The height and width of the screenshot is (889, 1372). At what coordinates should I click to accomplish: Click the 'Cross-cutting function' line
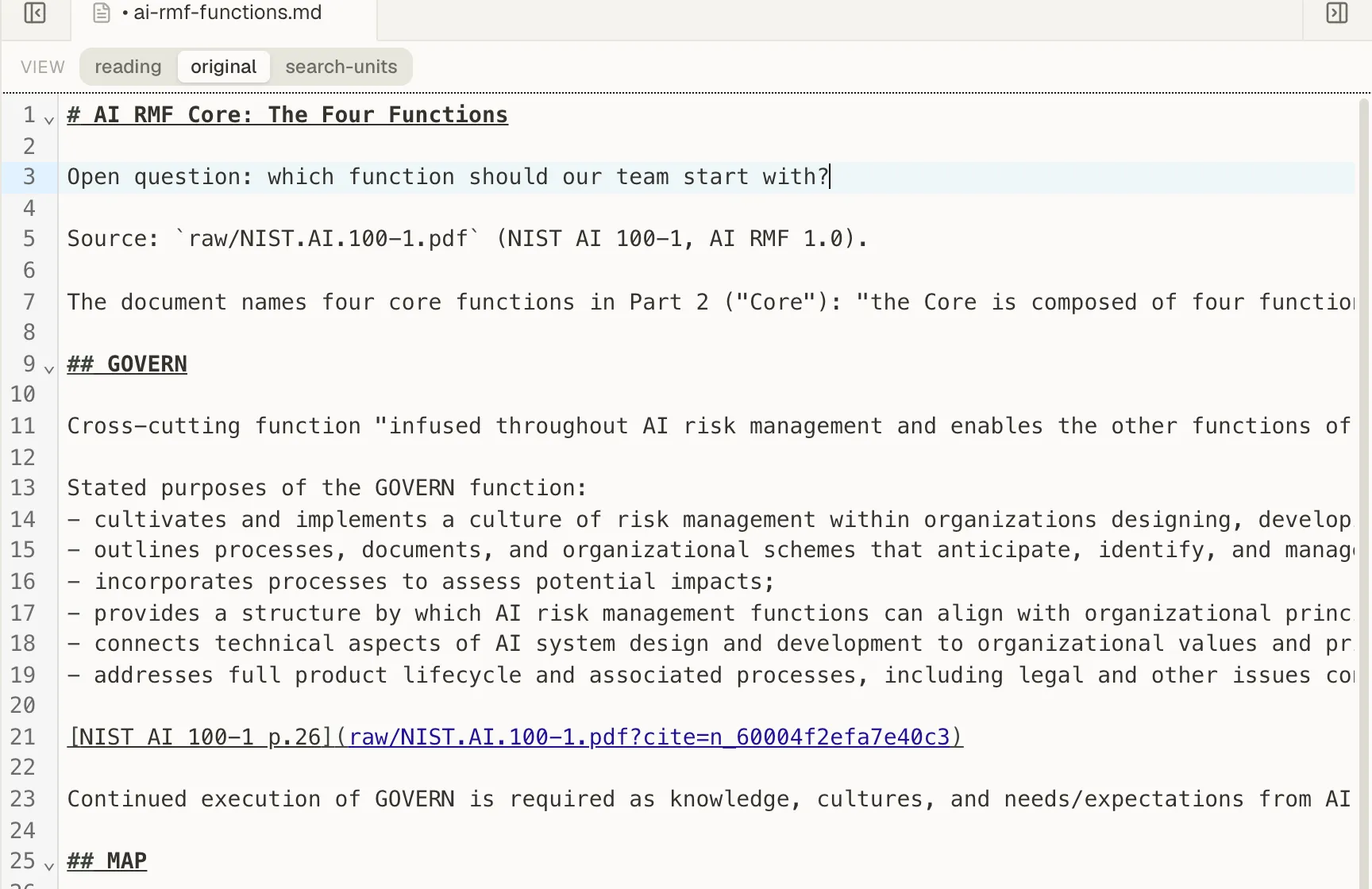tap(709, 426)
